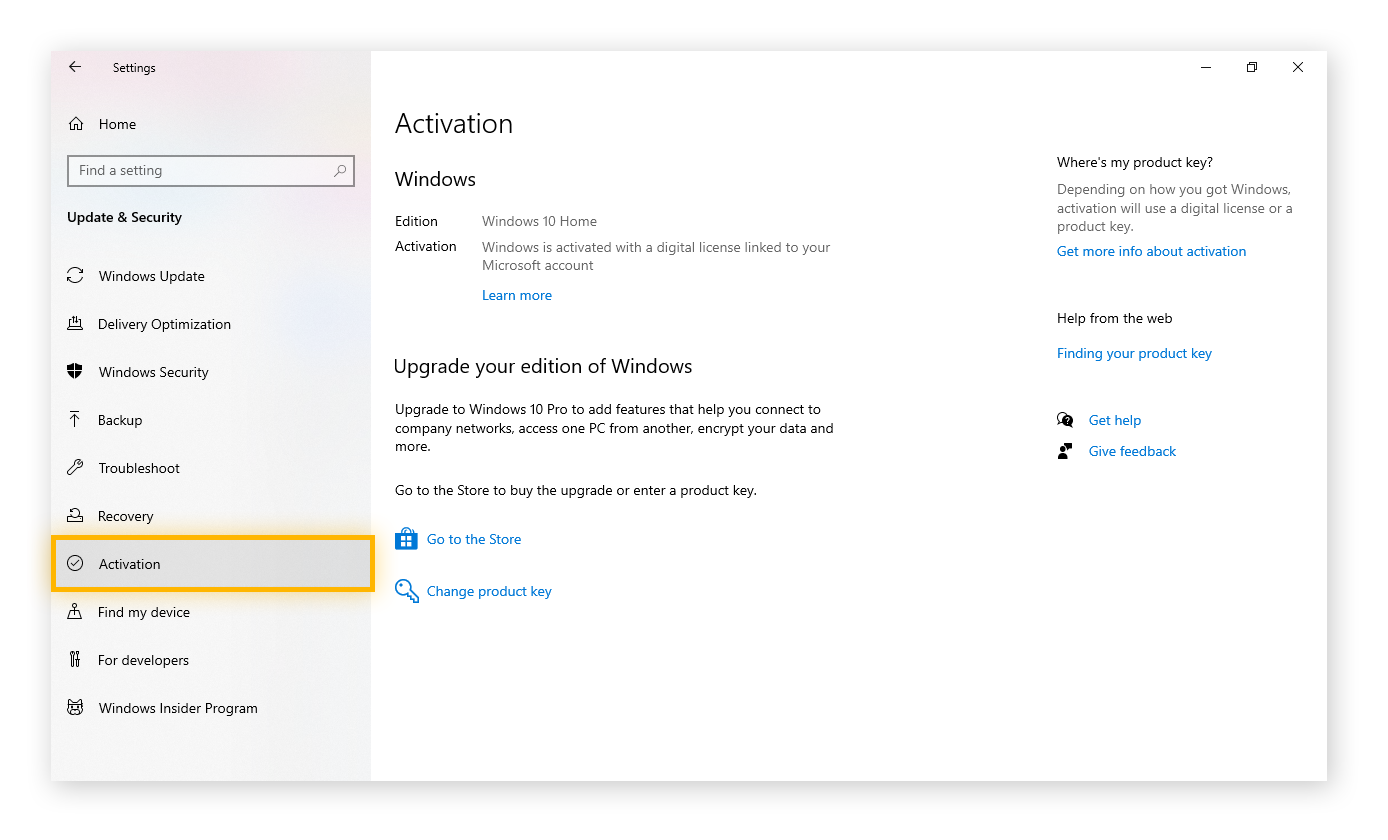
Task: Select the For developers icon
Action: 76,660
